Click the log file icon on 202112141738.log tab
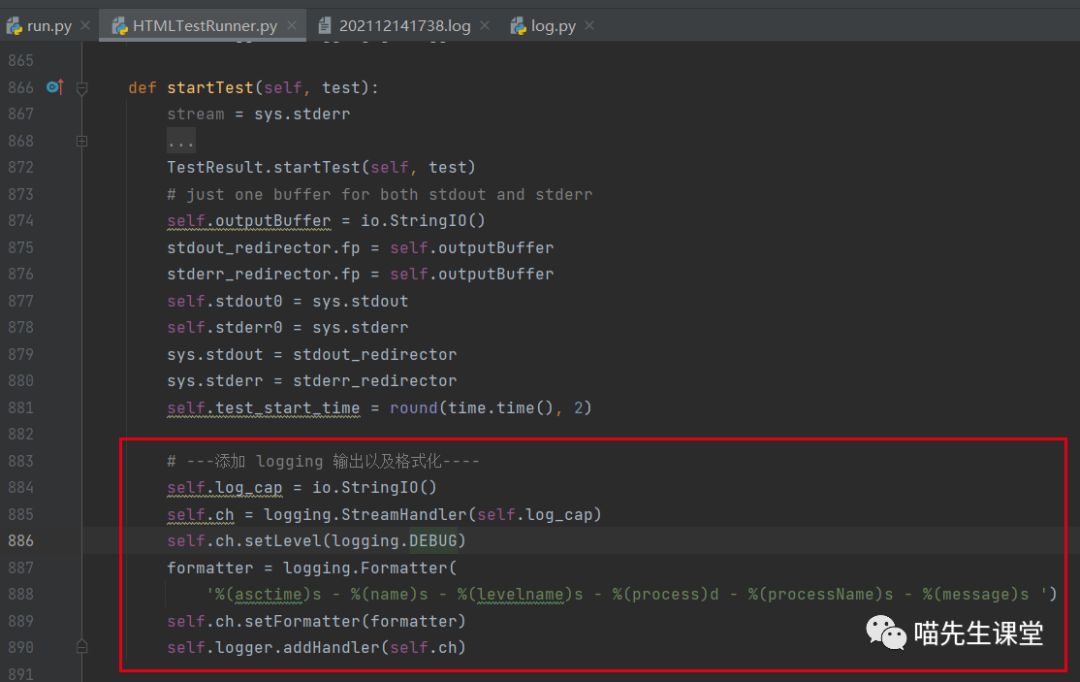1080x682 pixels. point(324,26)
